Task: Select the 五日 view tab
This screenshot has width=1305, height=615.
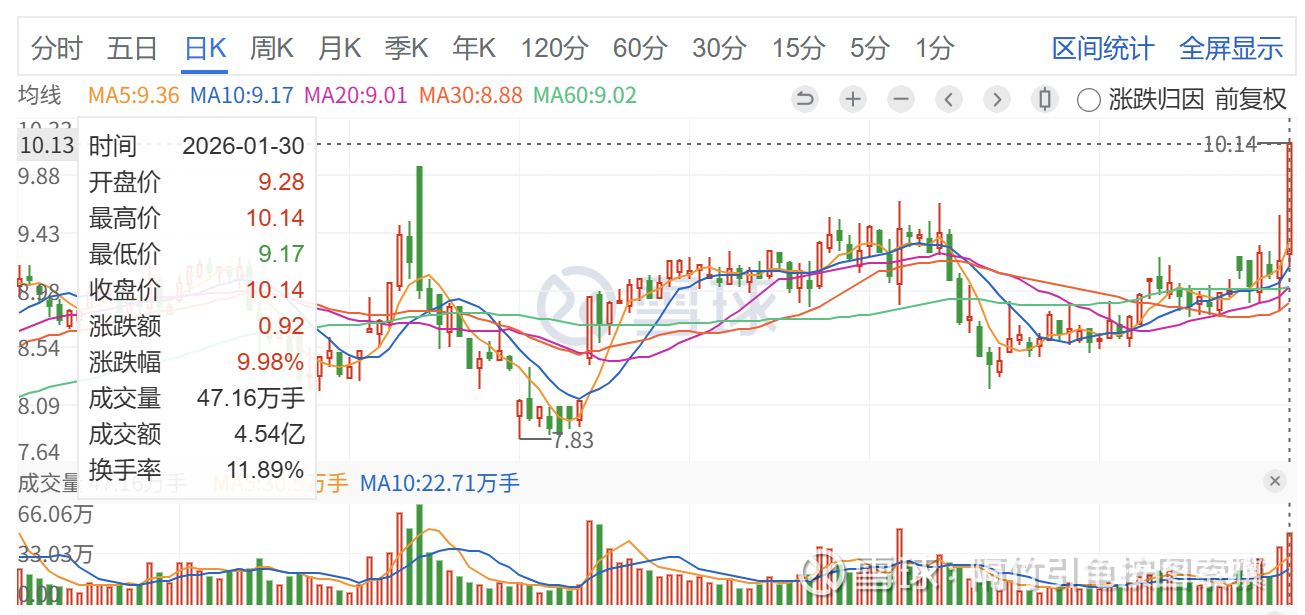Action: tap(133, 48)
